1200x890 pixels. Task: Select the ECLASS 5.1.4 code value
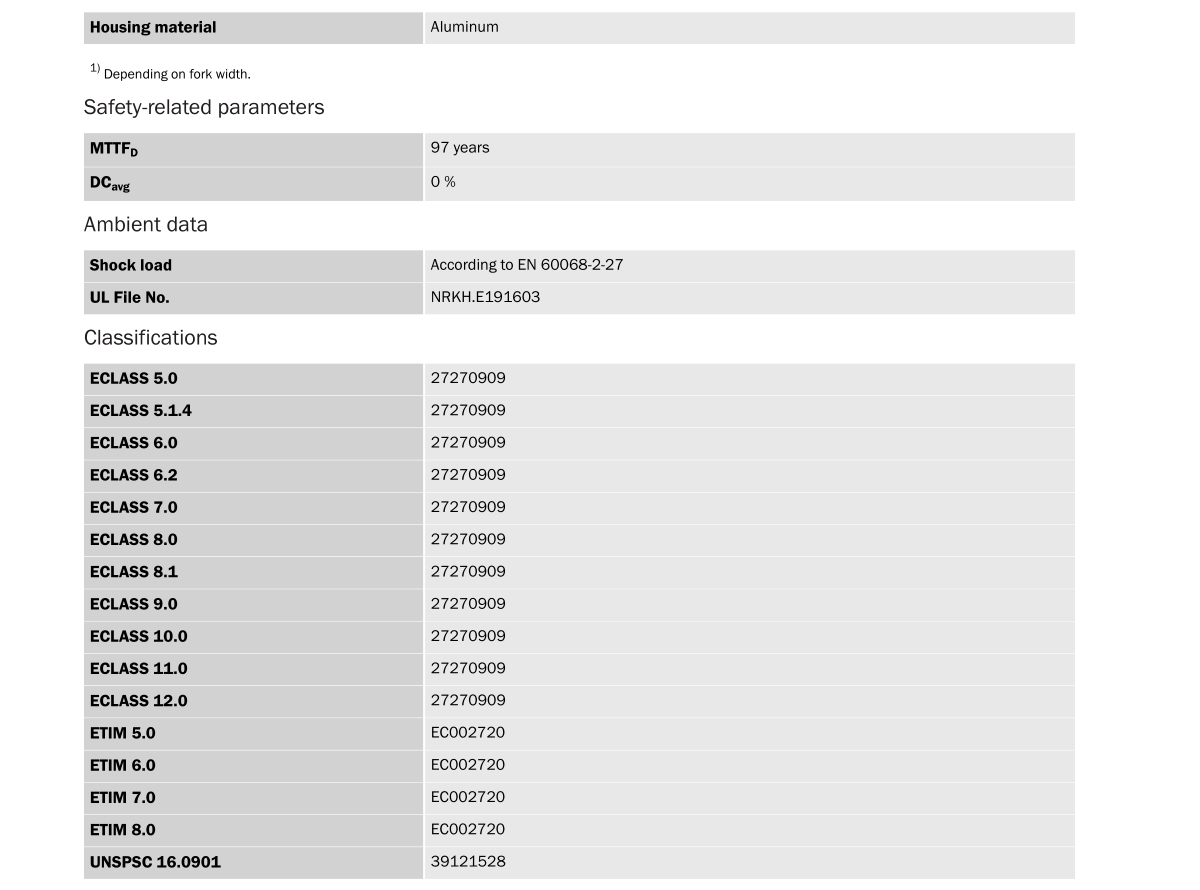coord(468,410)
